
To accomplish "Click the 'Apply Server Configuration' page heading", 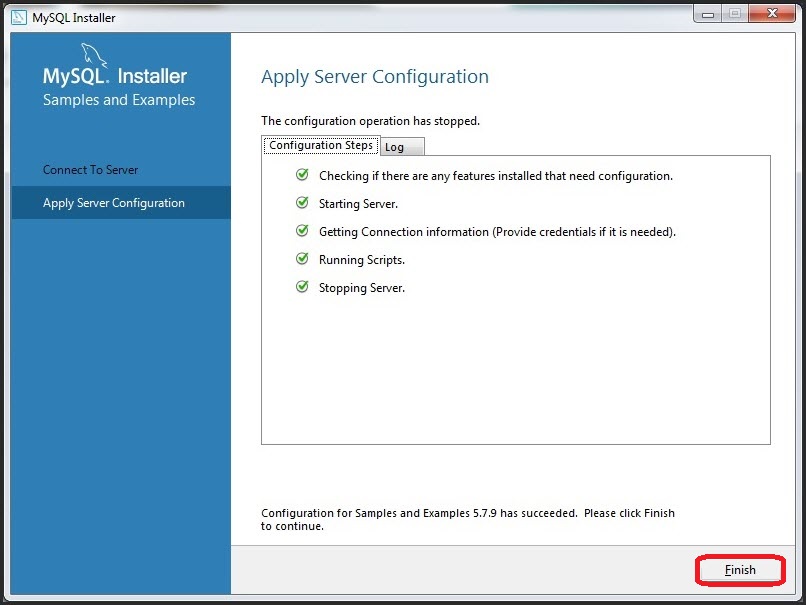I will 375,77.
